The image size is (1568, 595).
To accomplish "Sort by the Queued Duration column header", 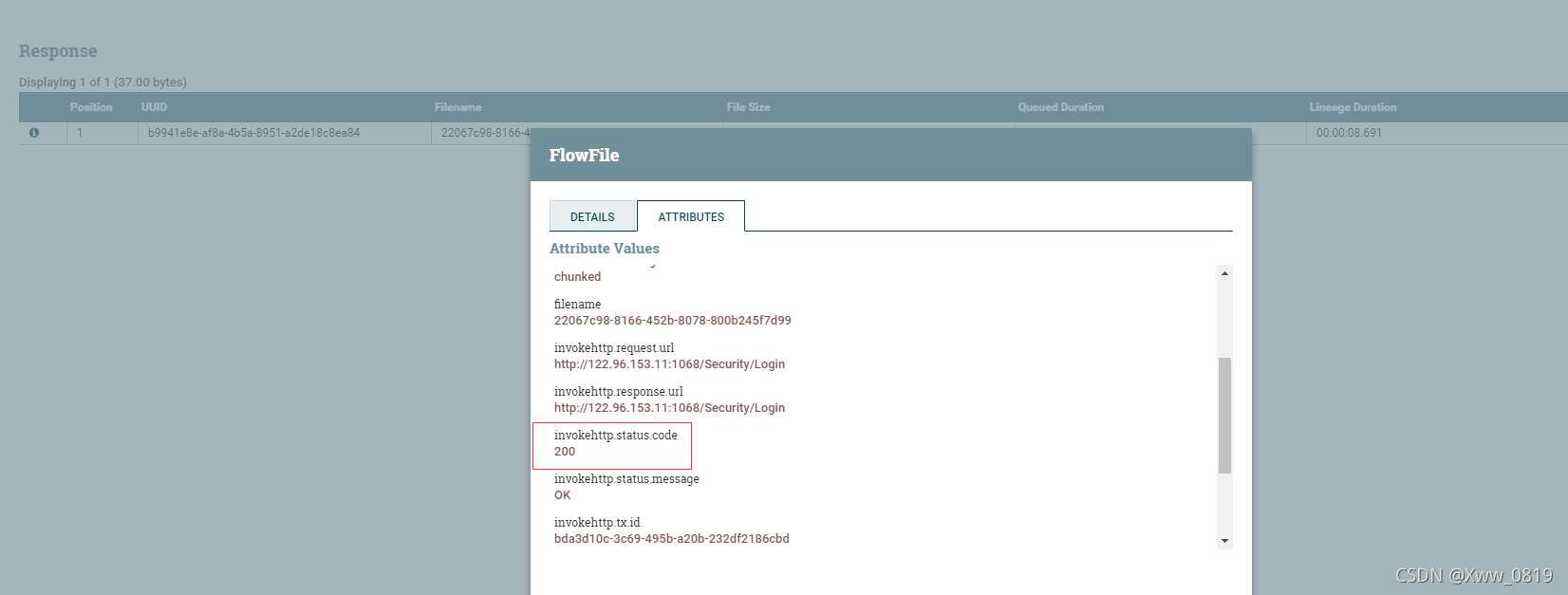I will [x=1060, y=107].
